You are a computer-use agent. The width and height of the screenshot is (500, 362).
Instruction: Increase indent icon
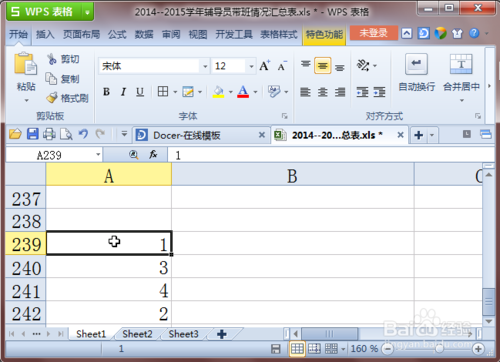(379, 92)
